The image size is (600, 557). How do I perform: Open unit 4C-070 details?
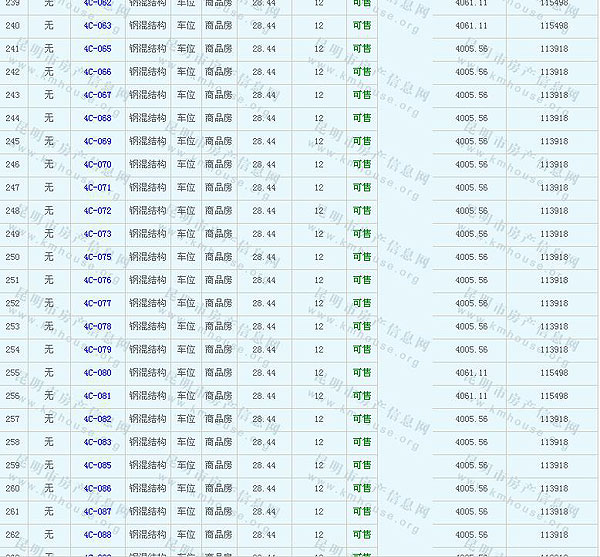click(x=97, y=164)
